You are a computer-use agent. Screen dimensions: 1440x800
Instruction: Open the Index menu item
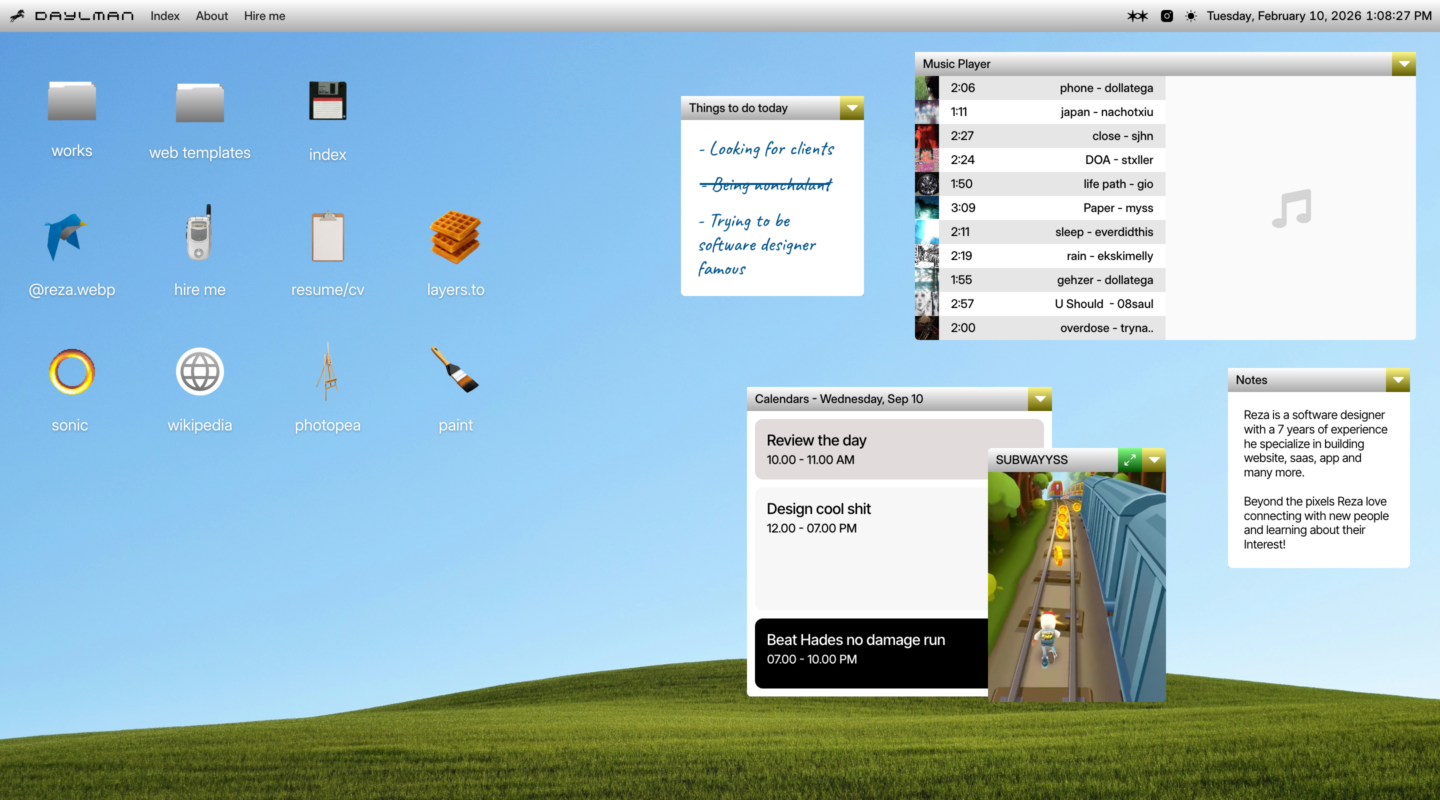pyautogui.click(x=165, y=16)
